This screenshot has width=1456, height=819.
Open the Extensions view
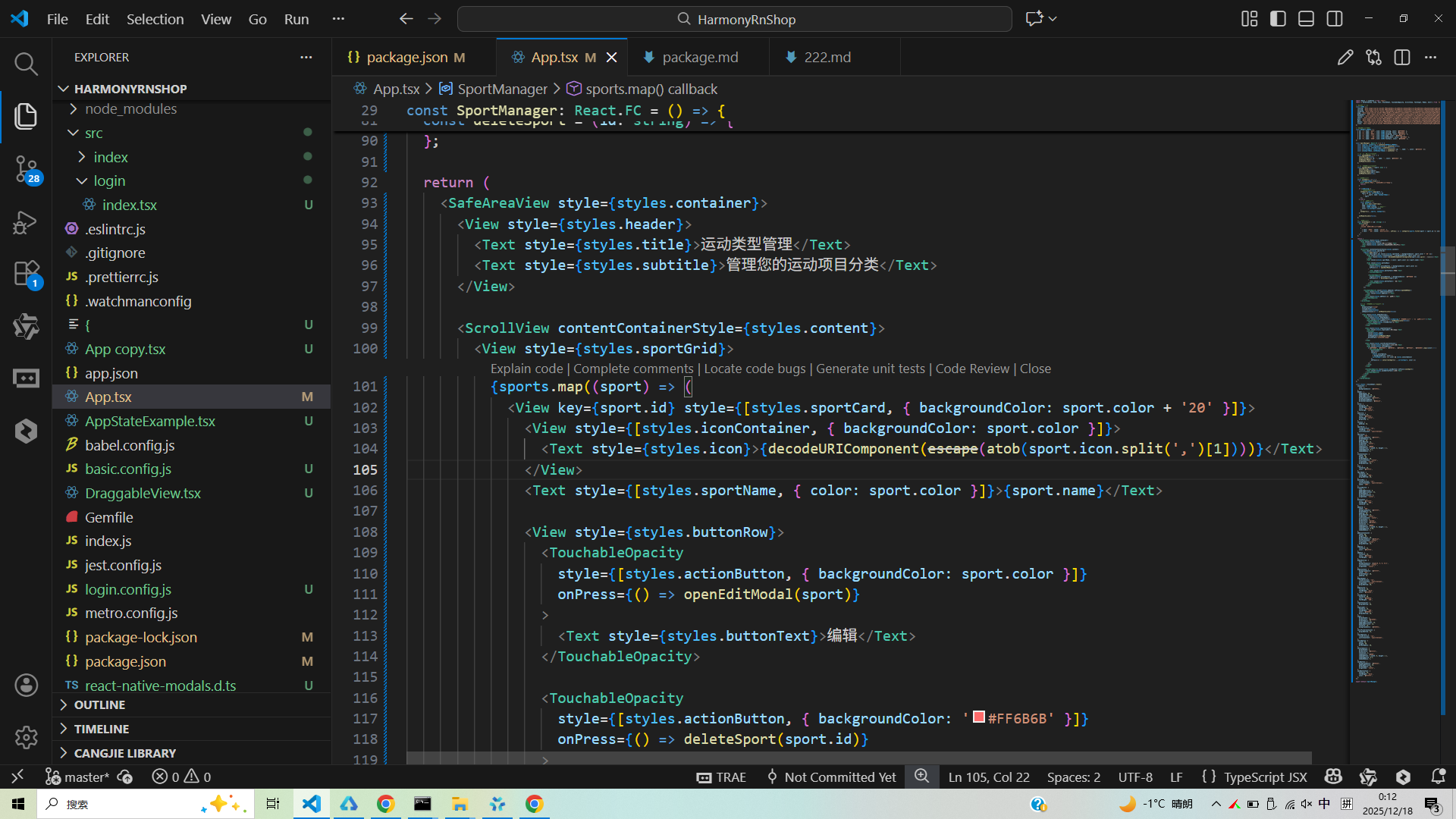coord(26,273)
